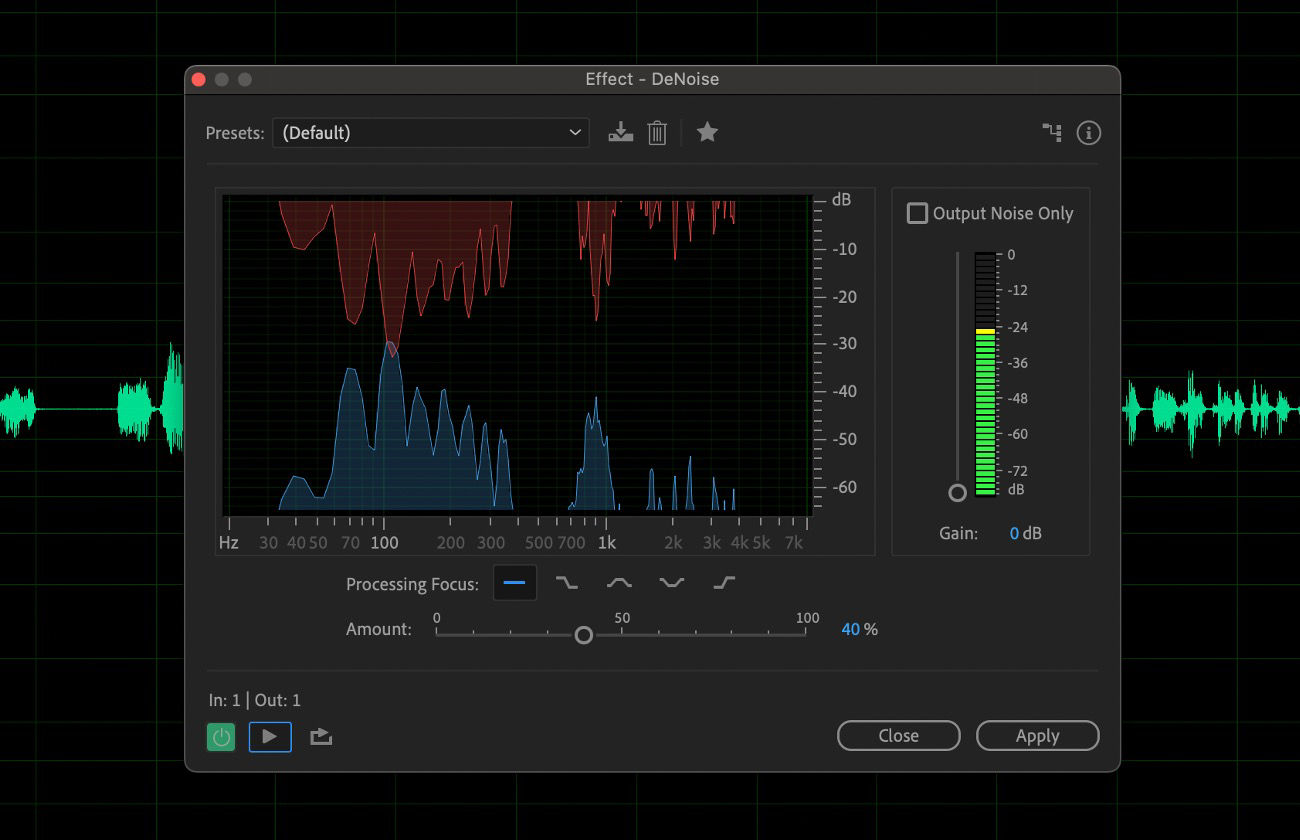Save current settings as a new preset
The image size is (1300, 840).
(620, 131)
